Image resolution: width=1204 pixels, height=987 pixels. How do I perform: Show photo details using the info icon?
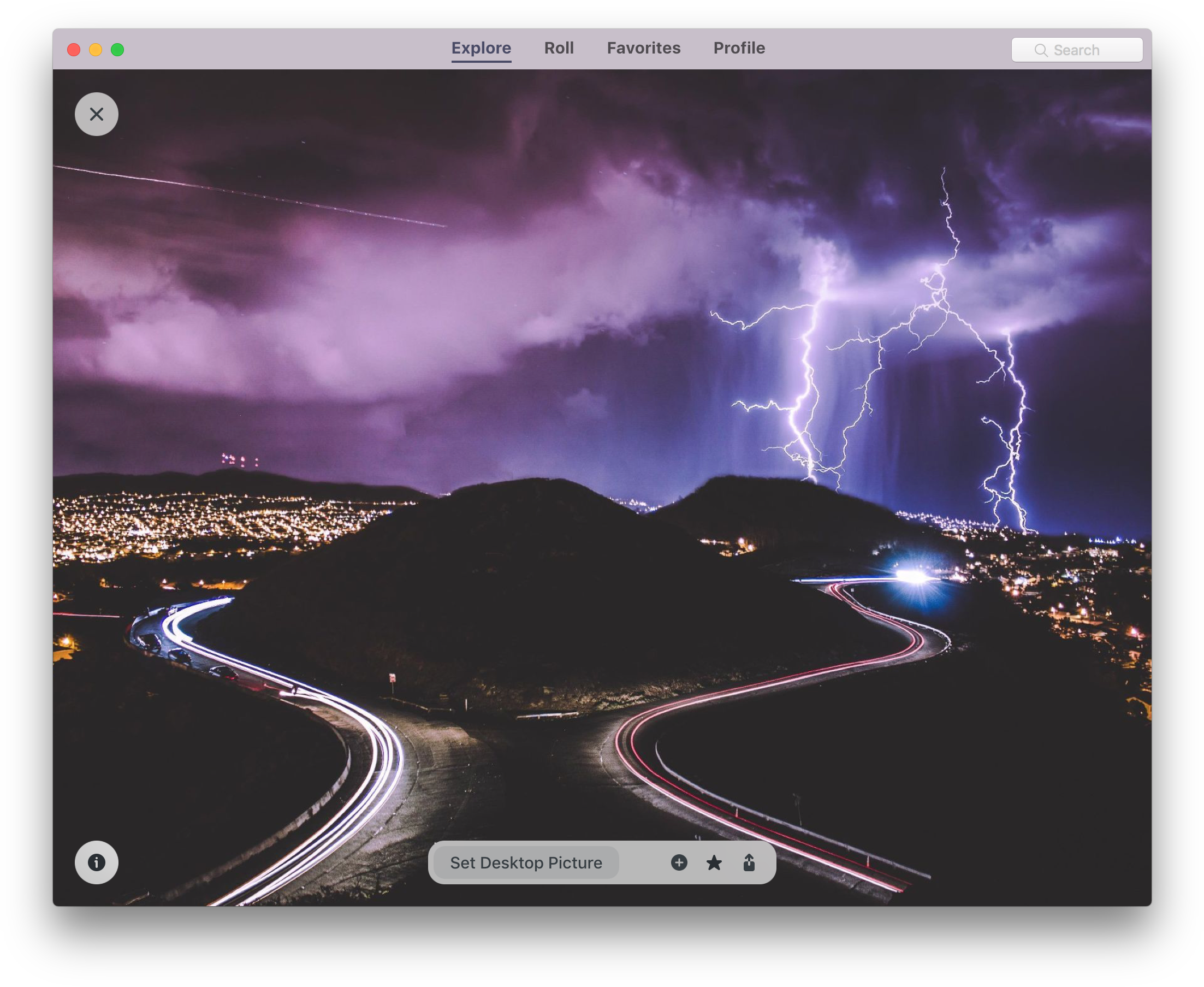point(96,862)
